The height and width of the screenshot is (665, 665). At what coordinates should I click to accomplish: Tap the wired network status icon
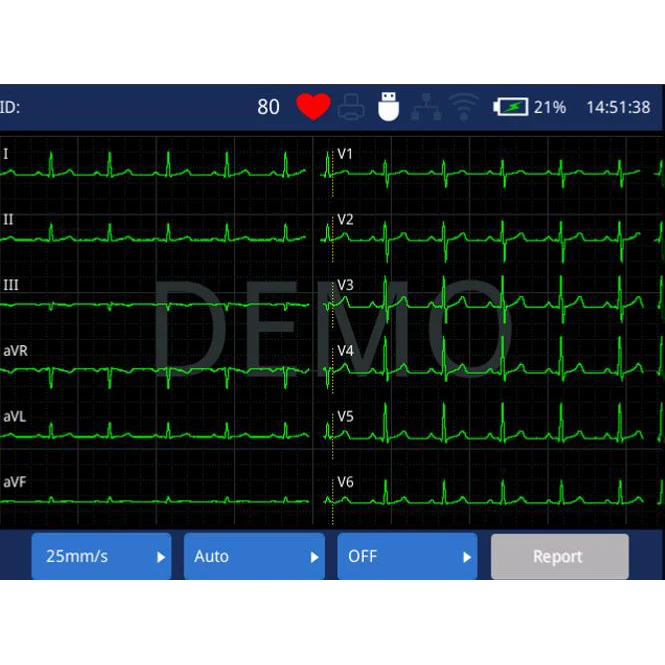[x=426, y=107]
